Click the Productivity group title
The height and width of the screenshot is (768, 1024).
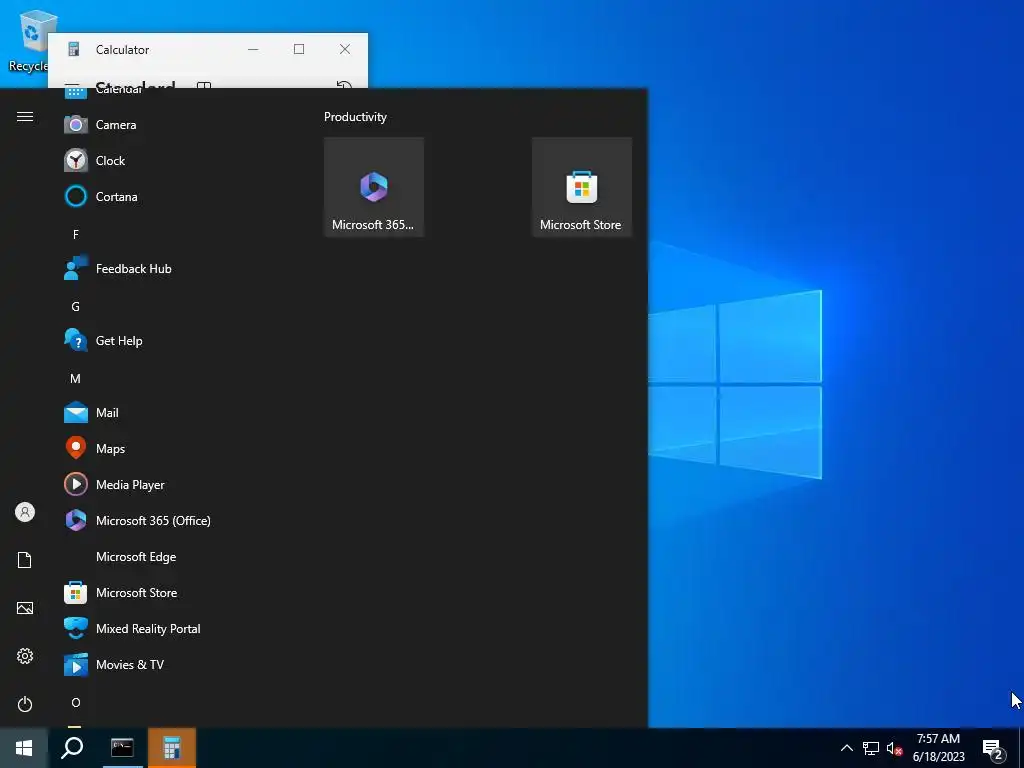click(x=355, y=117)
